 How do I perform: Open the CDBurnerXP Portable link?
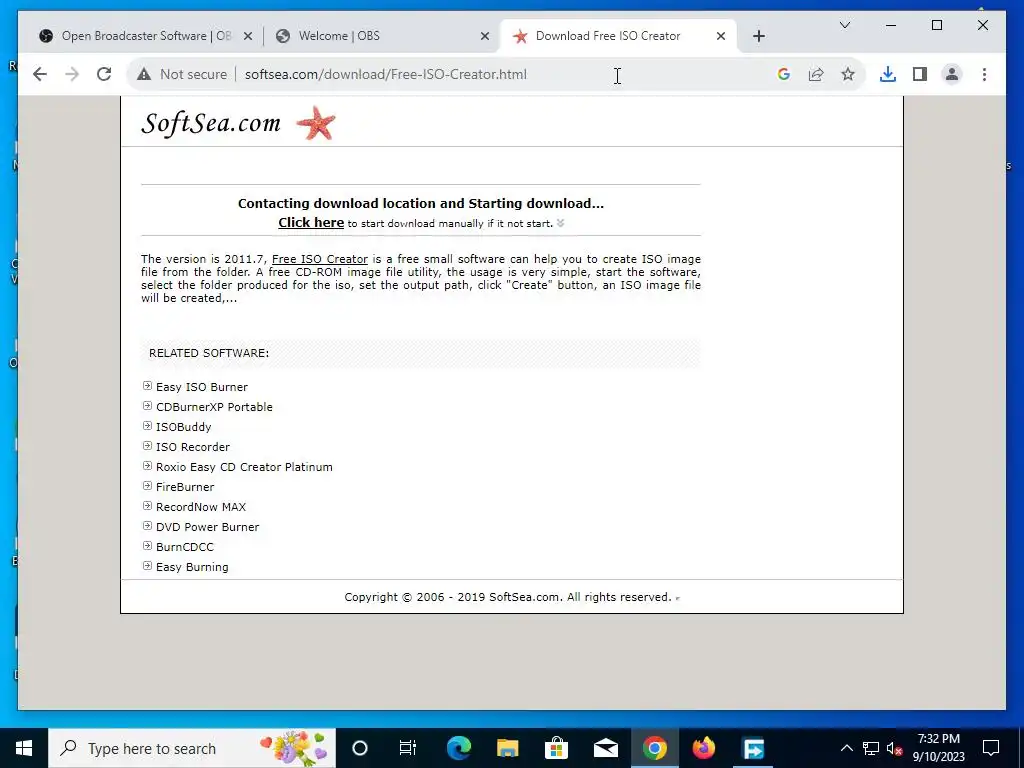214,407
